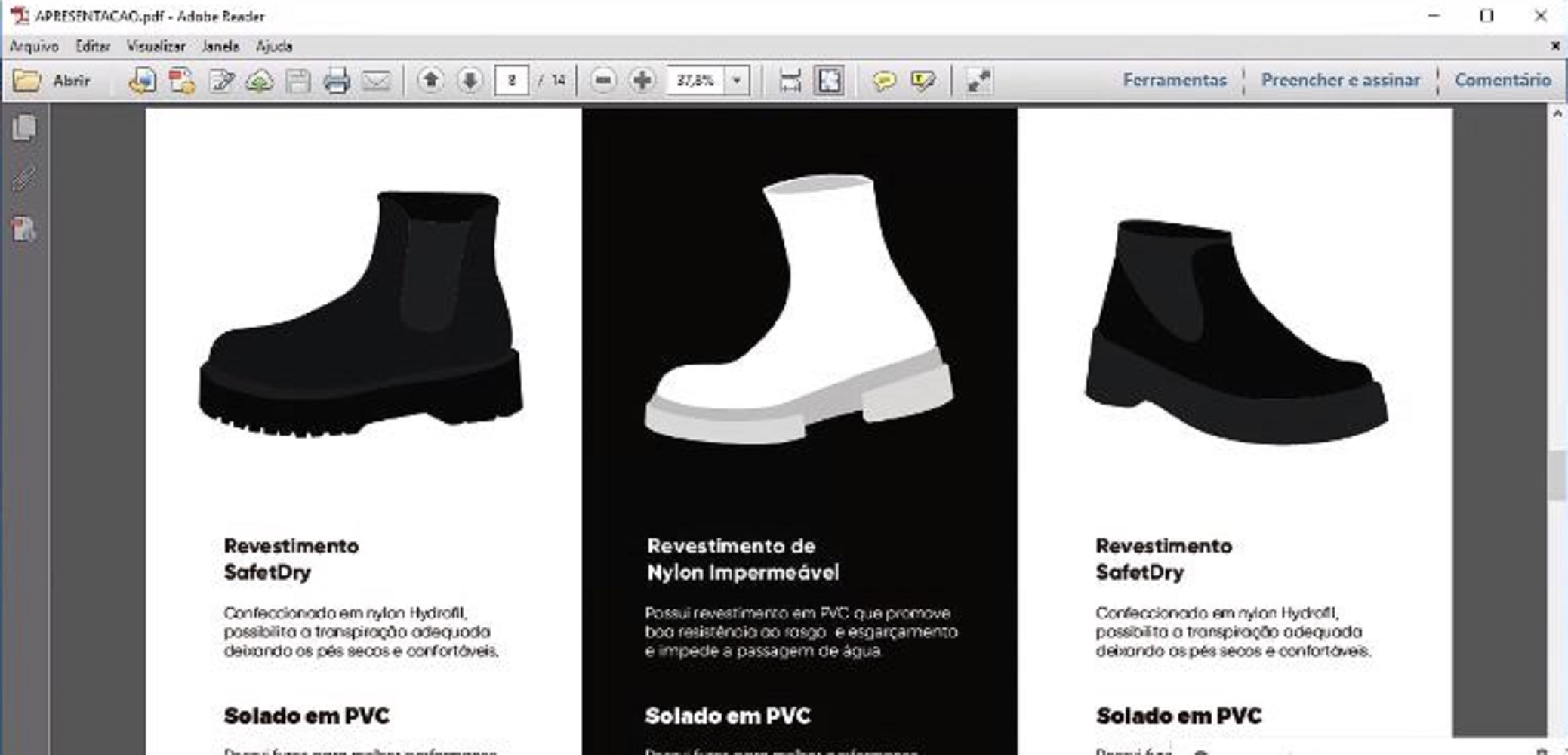This screenshot has height=755, width=1568.
Task: Add a sticky note comment
Action: [883, 80]
